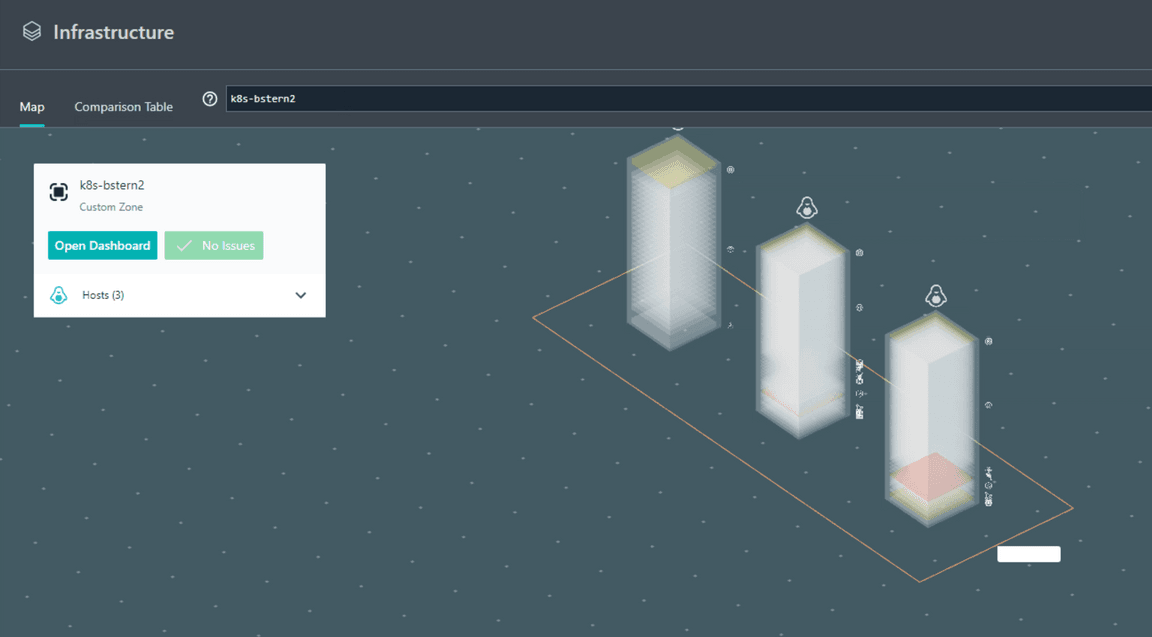Collapse the Hosts list using its chevron
The height and width of the screenshot is (637, 1152).
(x=299, y=295)
